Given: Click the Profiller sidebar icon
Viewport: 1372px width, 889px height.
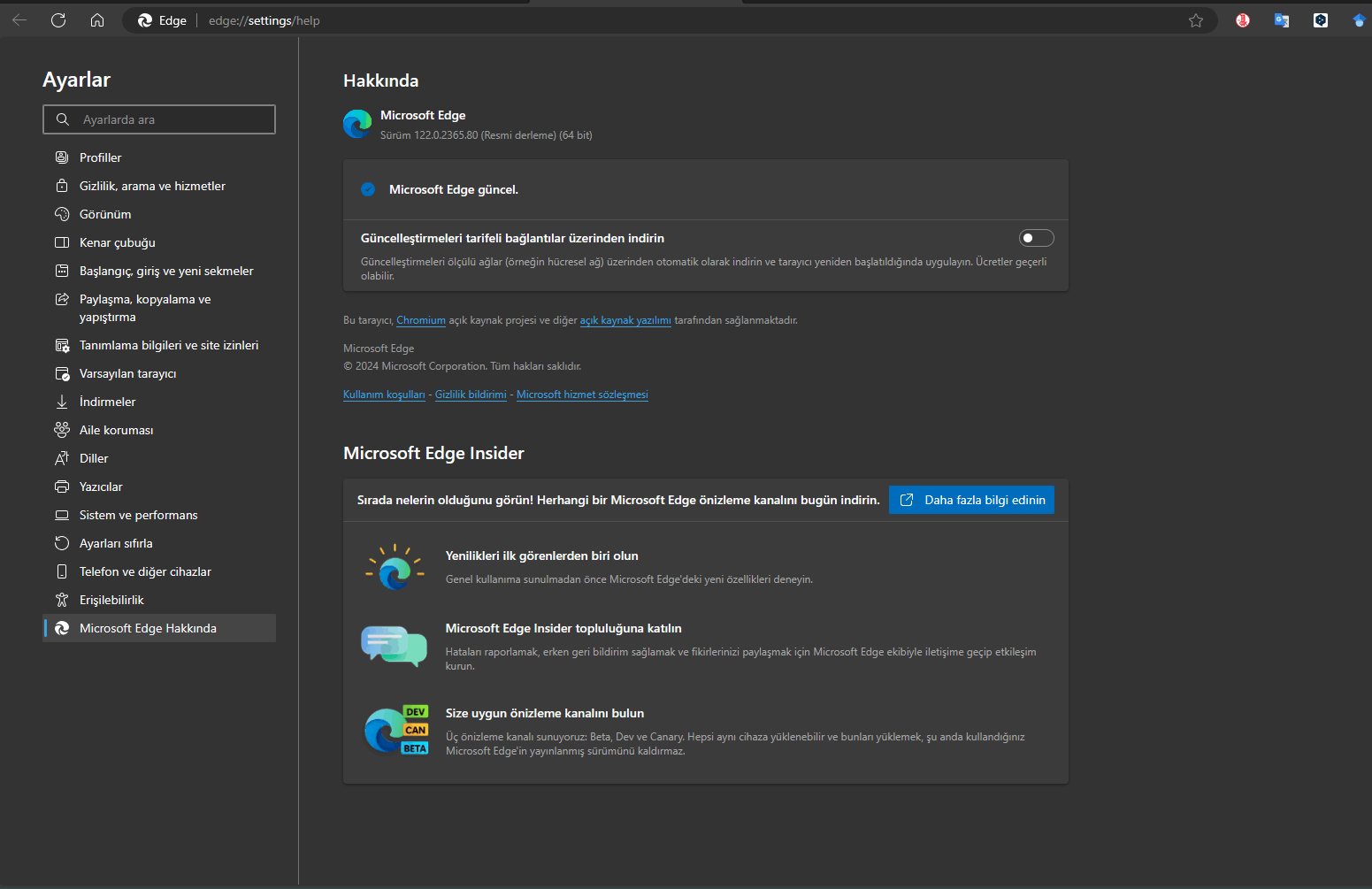Looking at the screenshot, I should 62,157.
